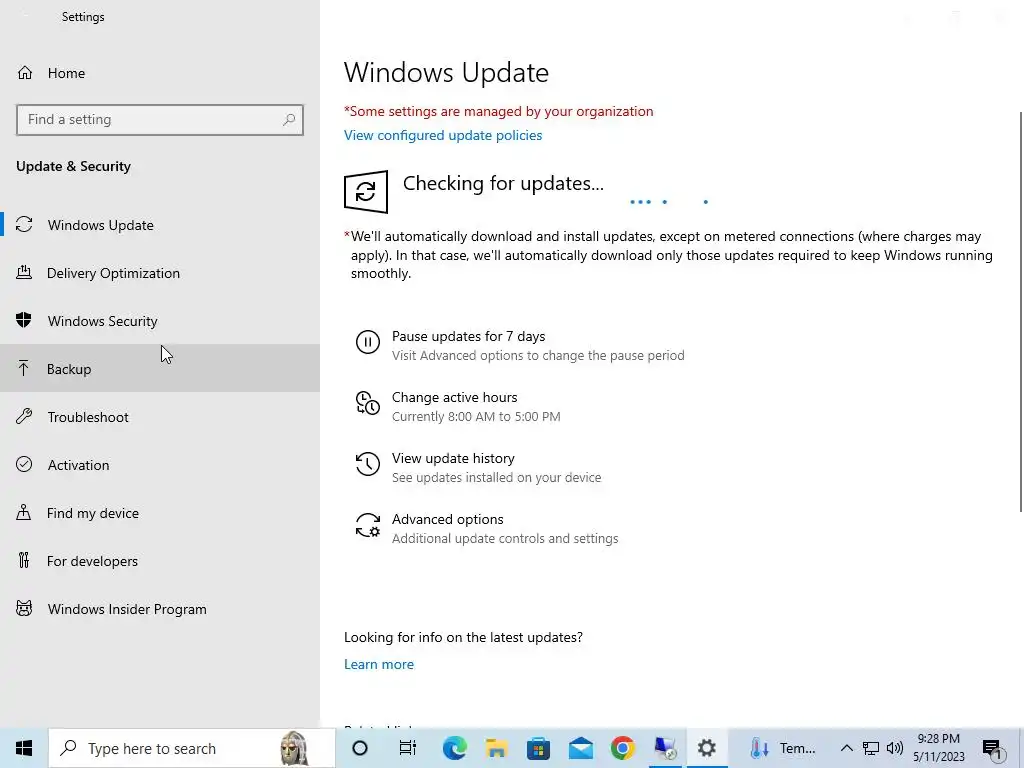Viewport: 1024px width, 768px height.
Task: Click the Activation checkmark icon
Action: [24, 464]
